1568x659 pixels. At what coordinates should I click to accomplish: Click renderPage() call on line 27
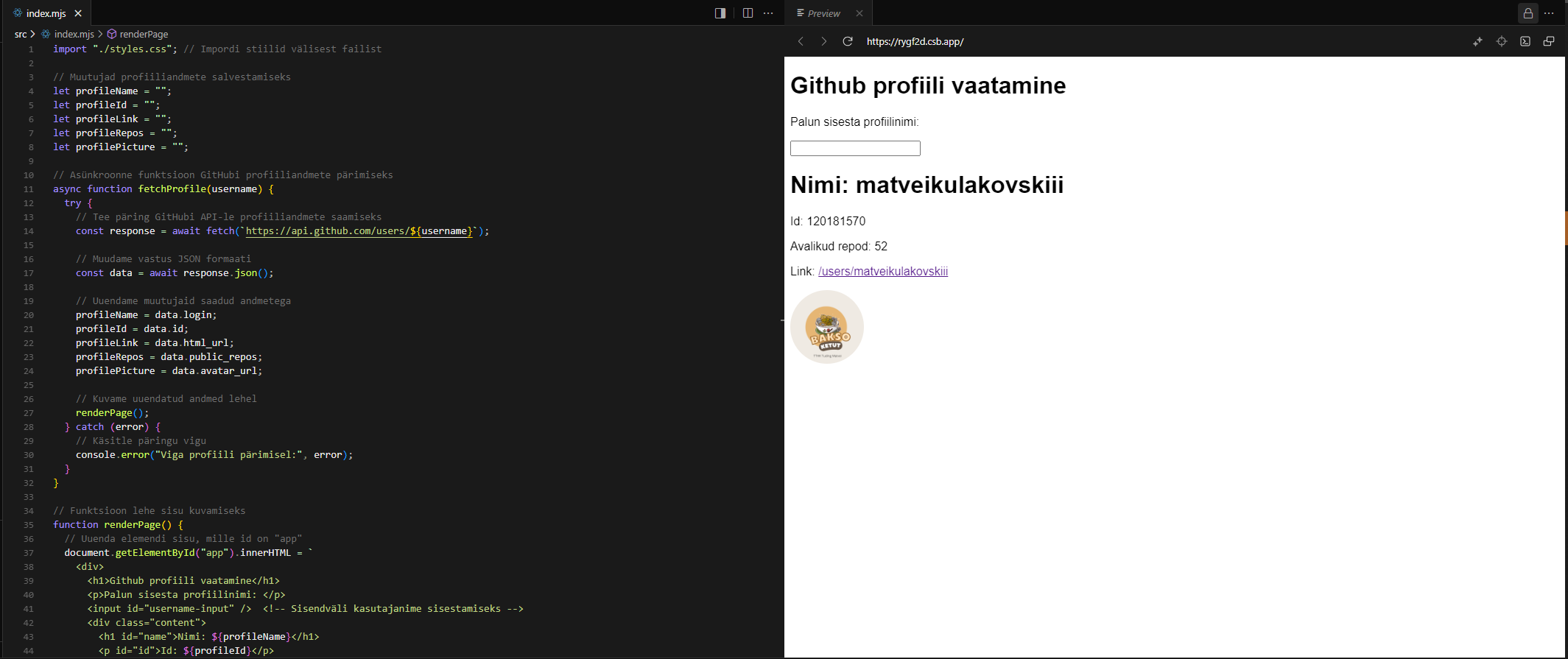[112, 412]
